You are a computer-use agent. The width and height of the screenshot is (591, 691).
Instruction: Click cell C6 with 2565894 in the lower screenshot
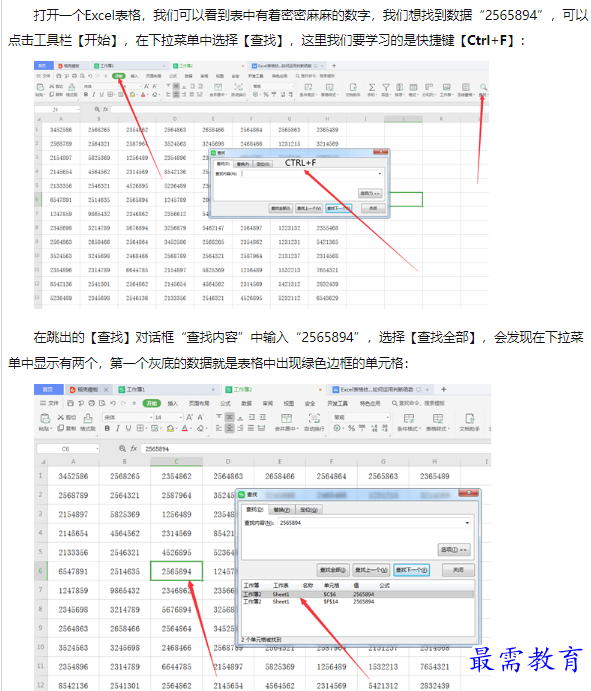coord(176,571)
